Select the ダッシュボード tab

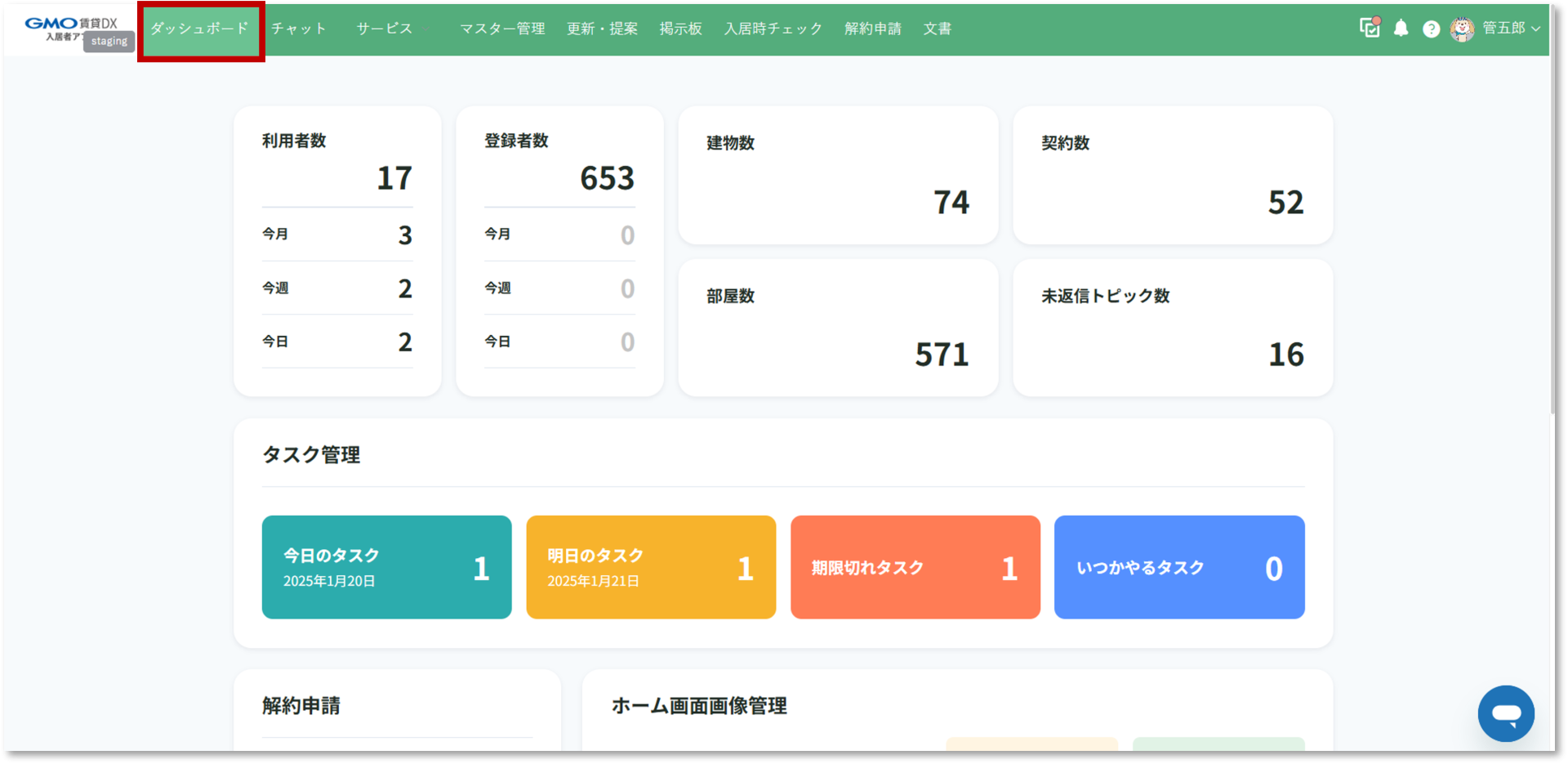[x=200, y=29]
